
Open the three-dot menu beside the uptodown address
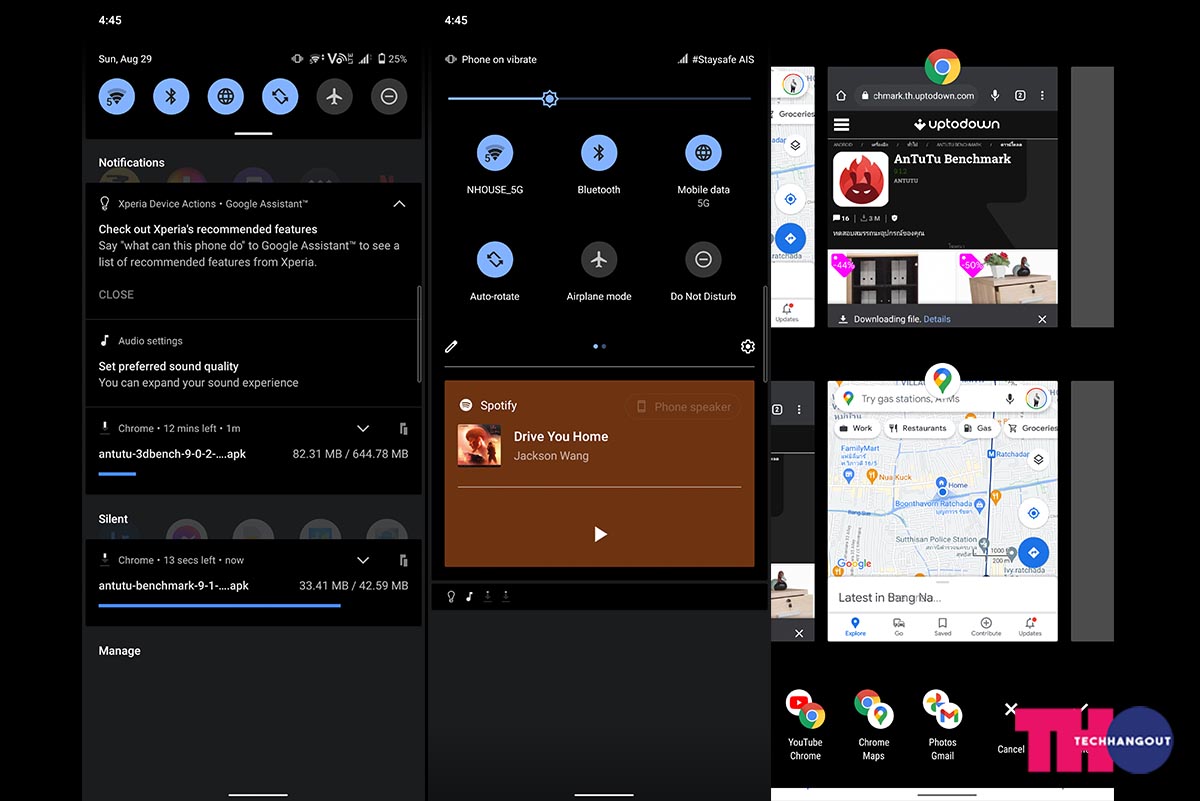1042,95
